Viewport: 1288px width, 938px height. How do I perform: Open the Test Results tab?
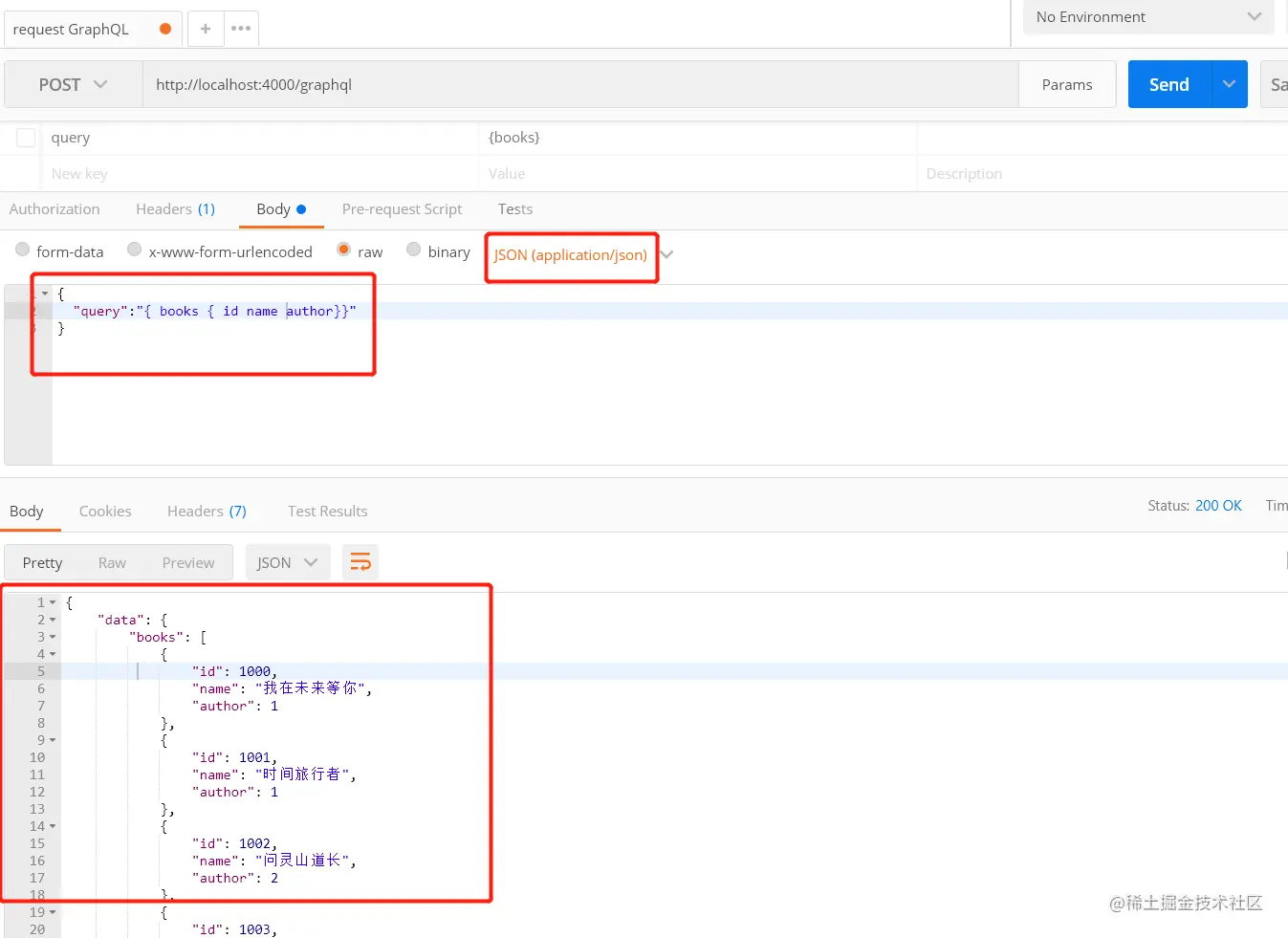pyautogui.click(x=328, y=512)
